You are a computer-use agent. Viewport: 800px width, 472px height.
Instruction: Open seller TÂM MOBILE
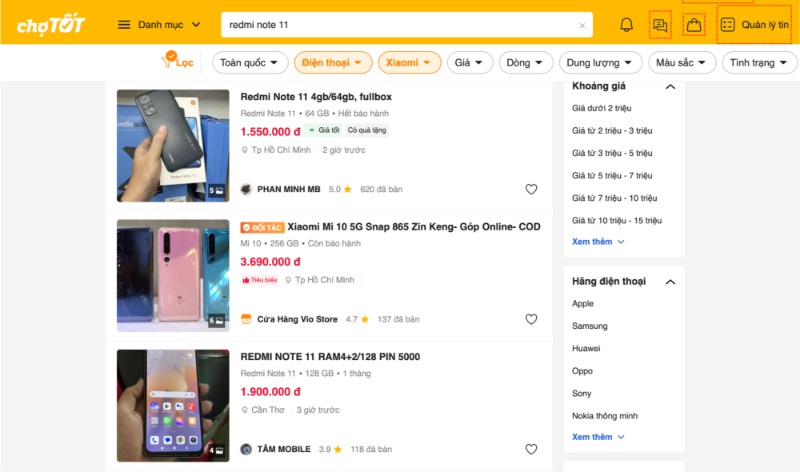point(284,450)
